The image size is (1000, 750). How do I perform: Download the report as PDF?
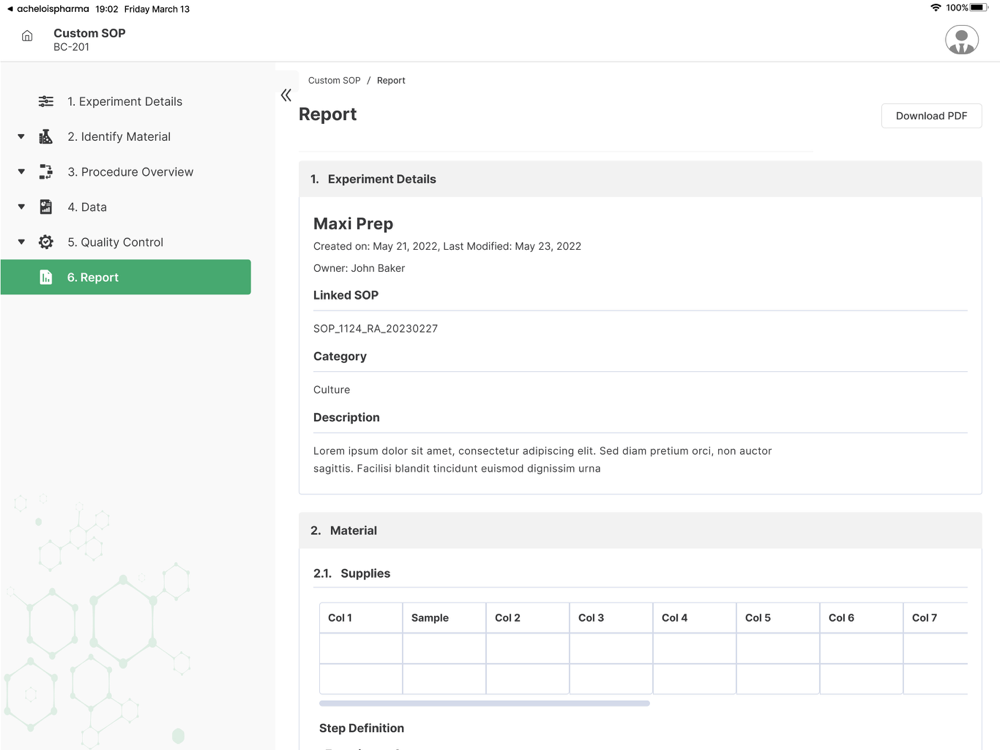[x=931, y=116]
